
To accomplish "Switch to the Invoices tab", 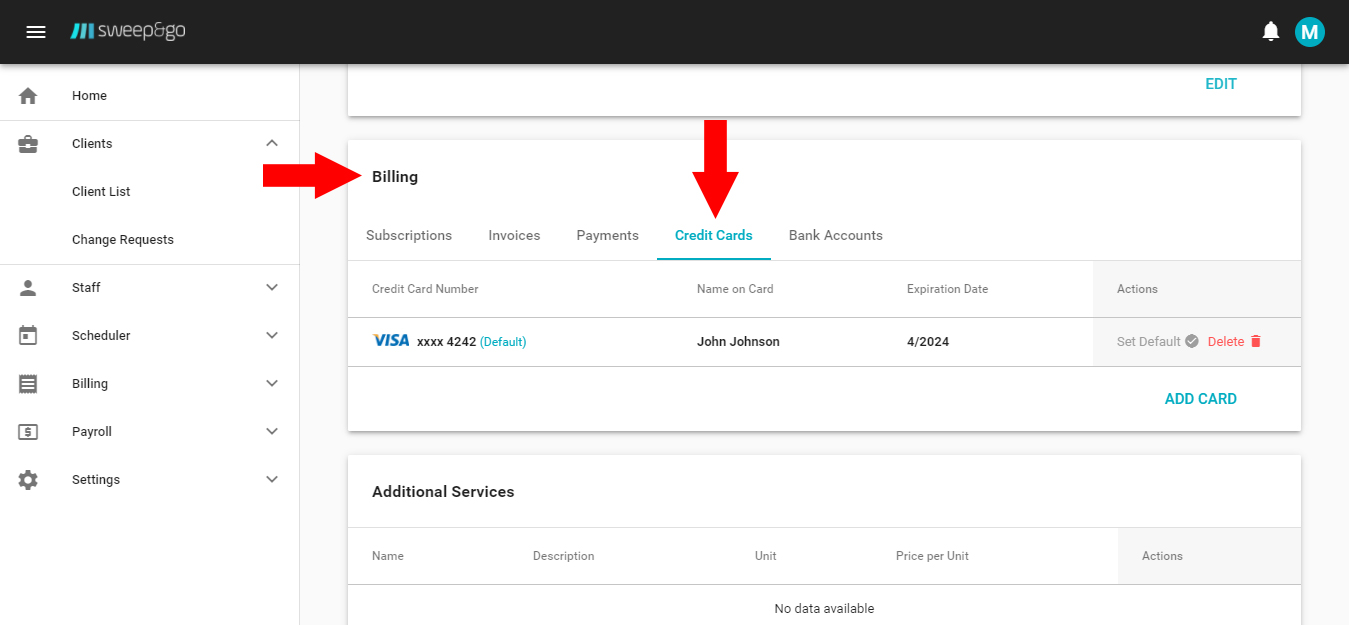I will 514,236.
